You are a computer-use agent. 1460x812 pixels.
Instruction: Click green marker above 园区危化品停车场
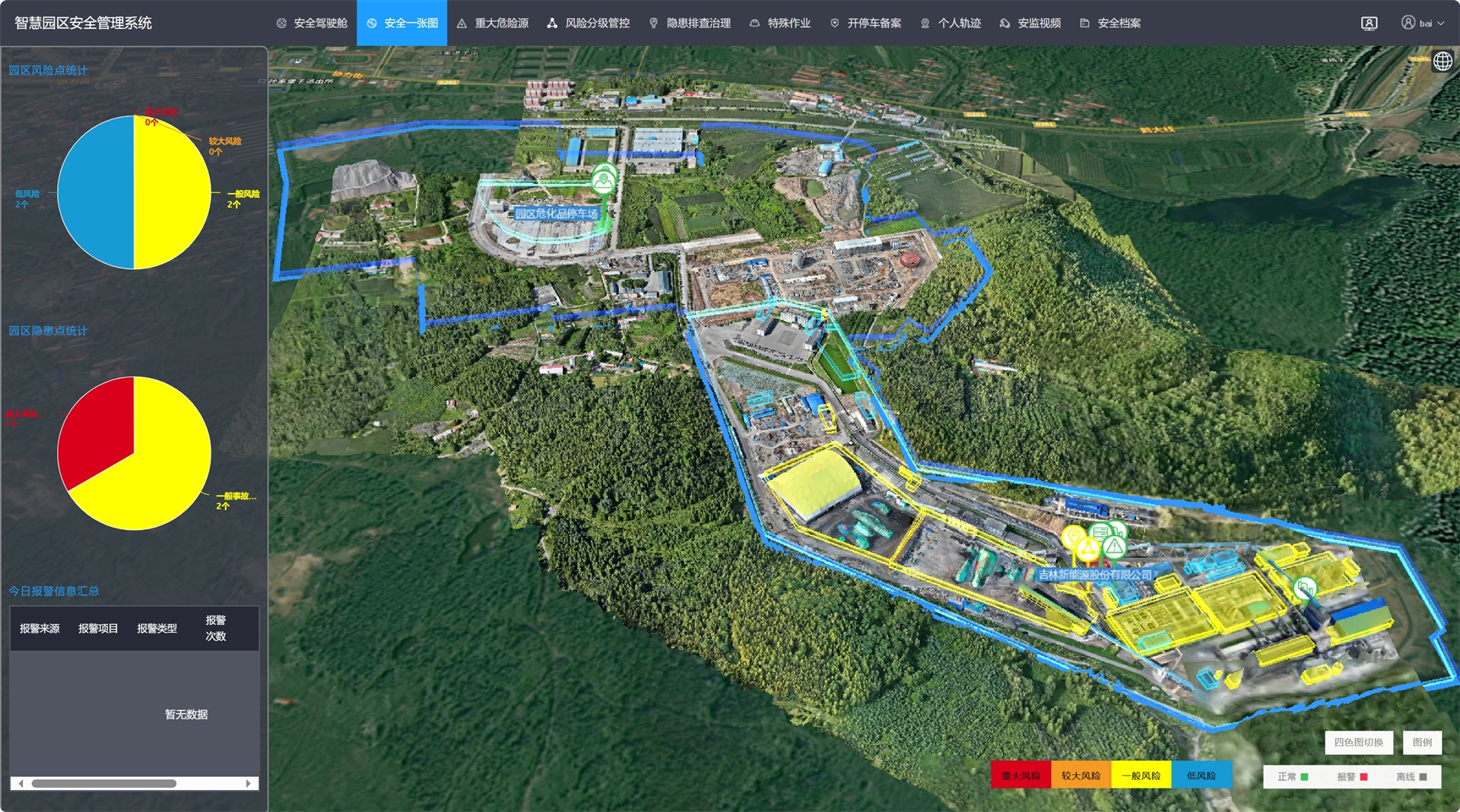(605, 181)
